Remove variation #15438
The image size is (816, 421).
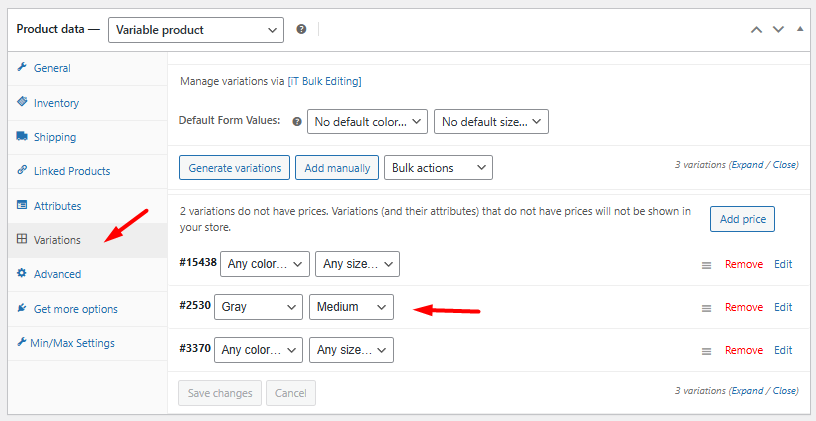(x=743, y=265)
